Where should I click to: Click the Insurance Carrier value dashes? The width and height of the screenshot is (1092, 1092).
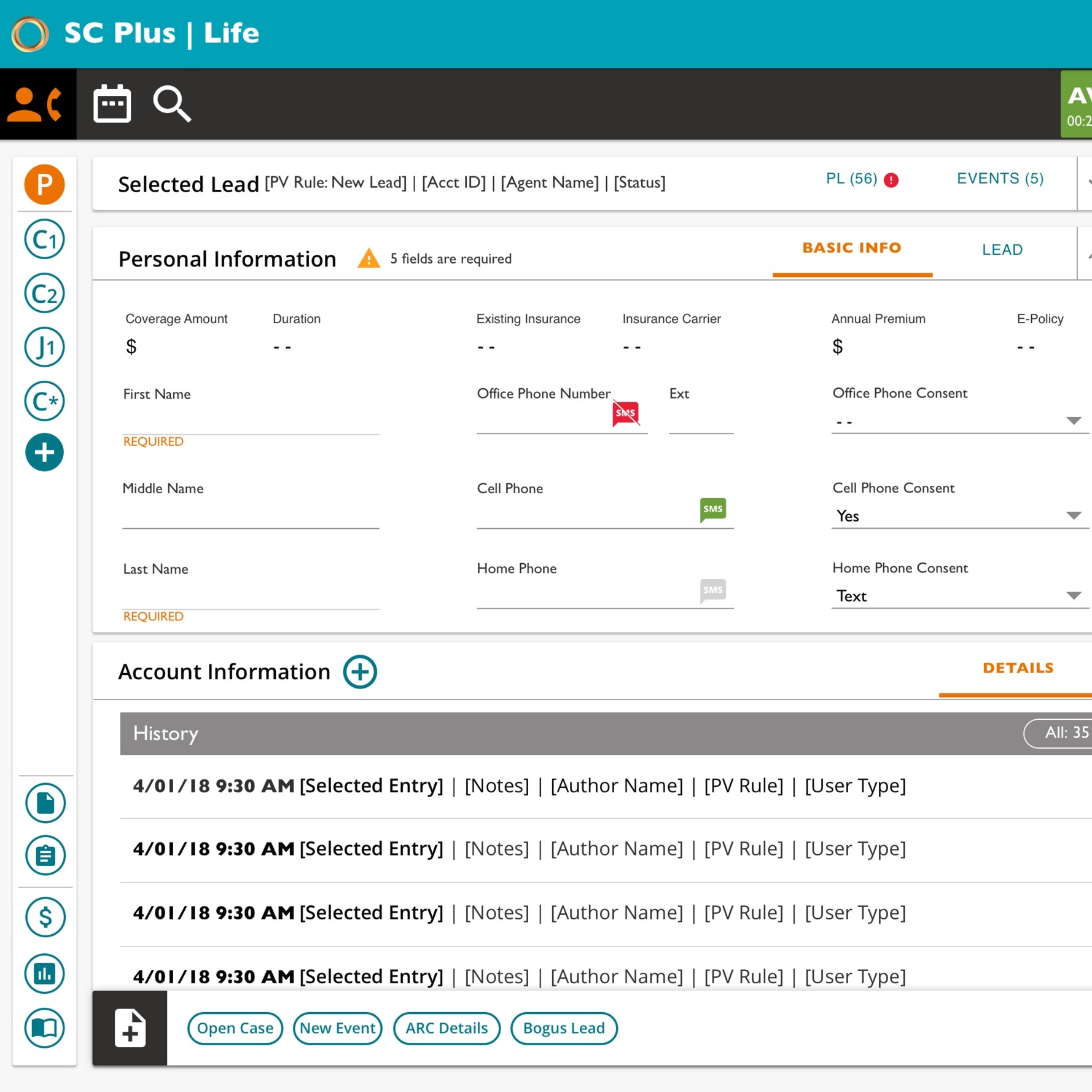tap(631, 348)
